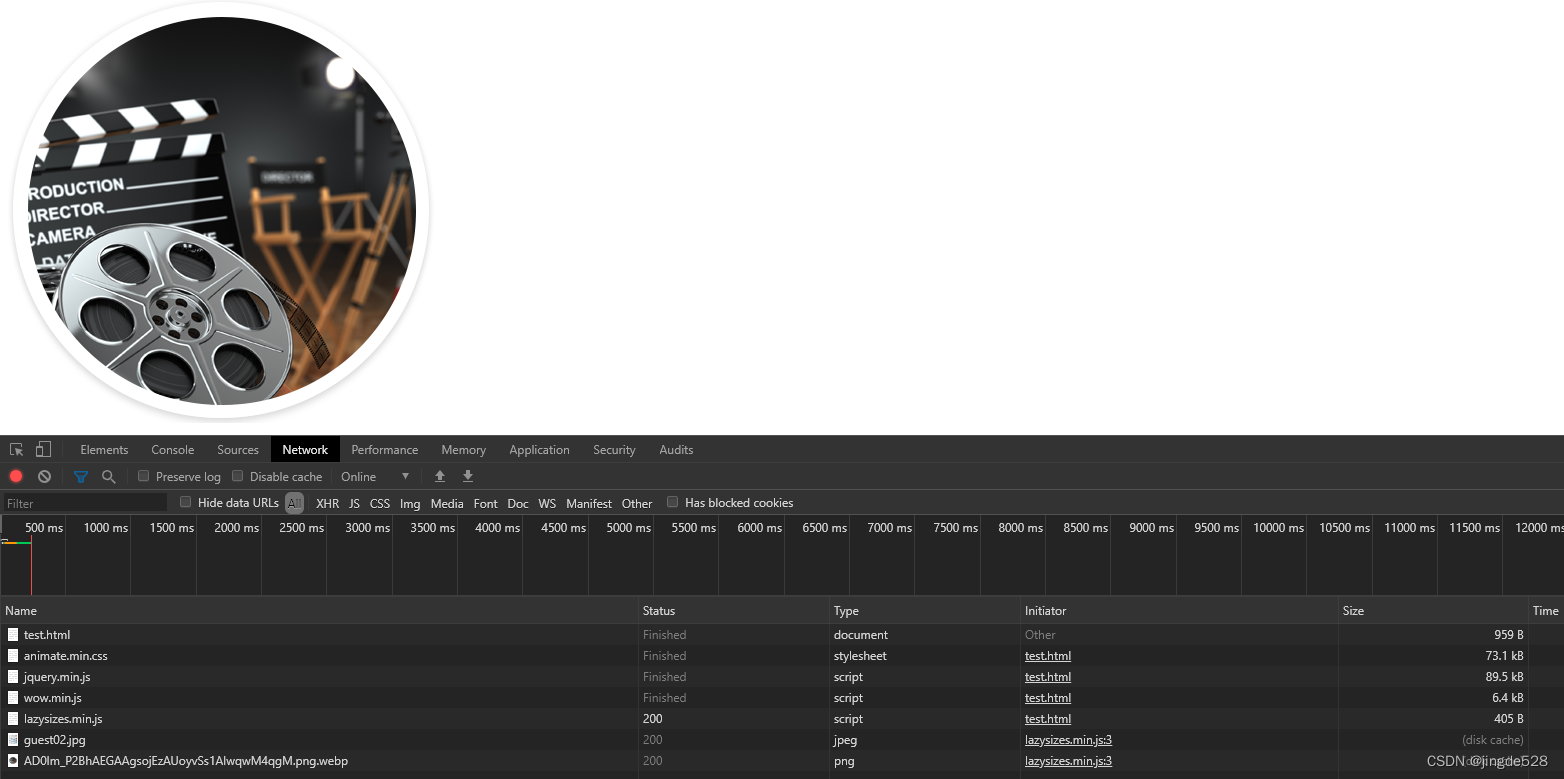
Task: Filter requests by CSS
Action: click(380, 503)
